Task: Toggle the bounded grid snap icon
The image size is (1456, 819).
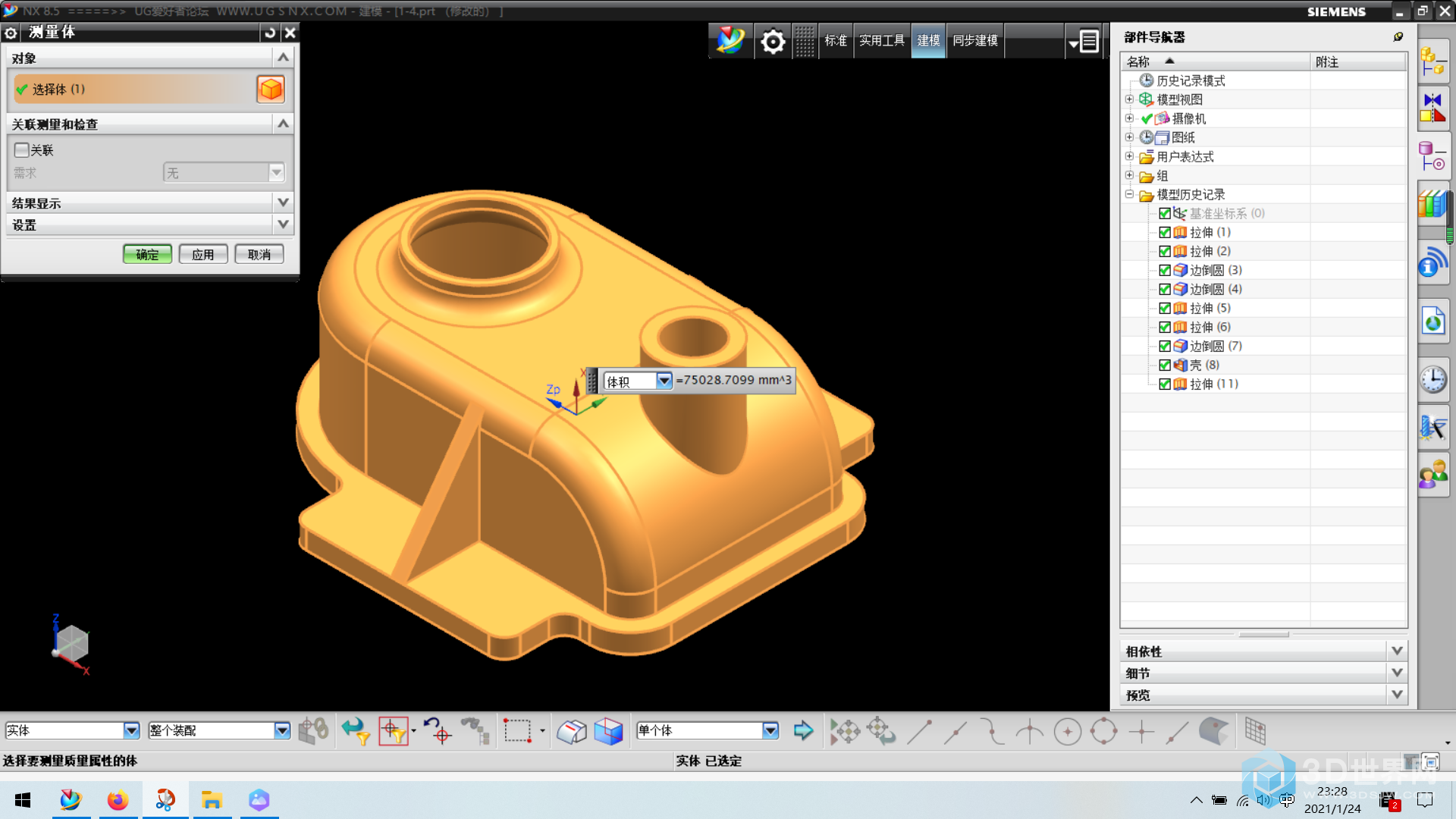Action: [x=1255, y=732]
